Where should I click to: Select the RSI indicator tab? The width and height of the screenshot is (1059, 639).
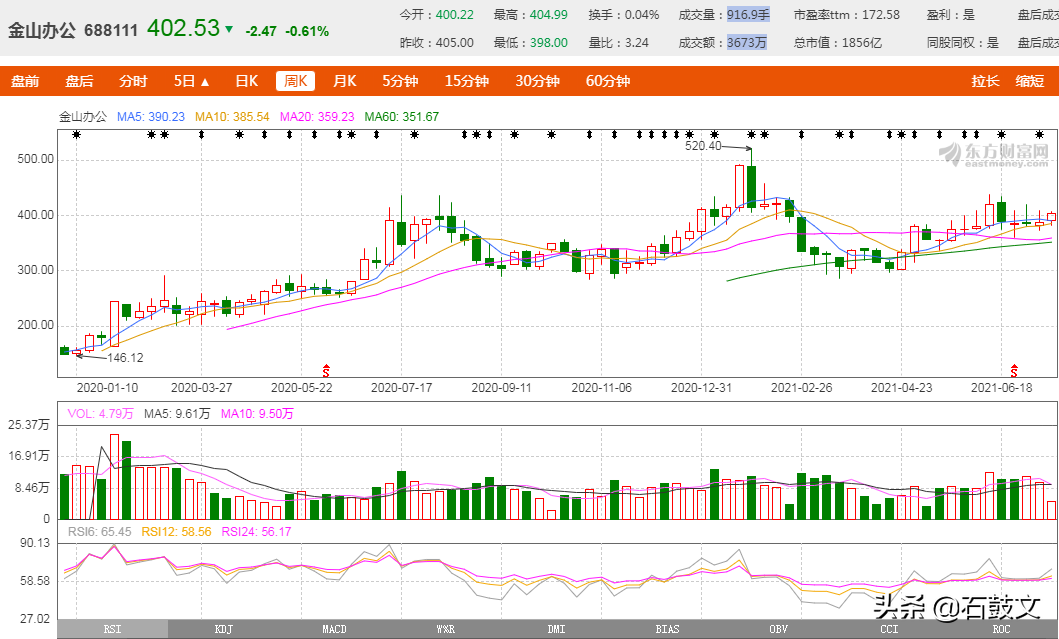(x=113, y=629)
